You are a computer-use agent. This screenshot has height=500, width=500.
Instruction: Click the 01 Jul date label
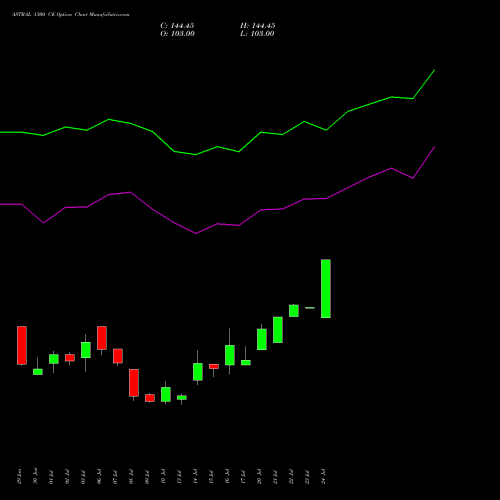pos(51,477)
